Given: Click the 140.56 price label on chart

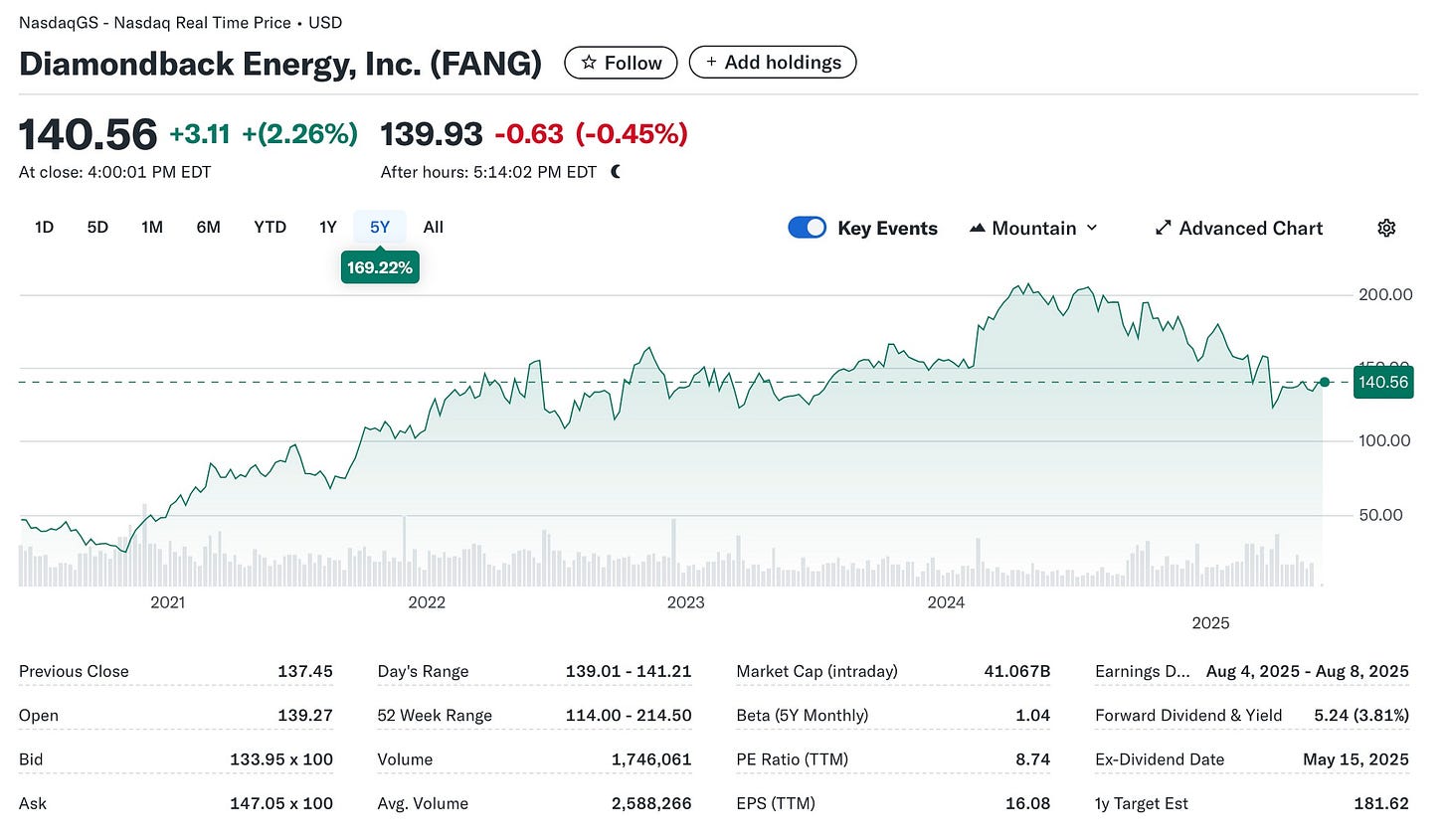Looking at the screenshot, I should [x=1383, y=382].
